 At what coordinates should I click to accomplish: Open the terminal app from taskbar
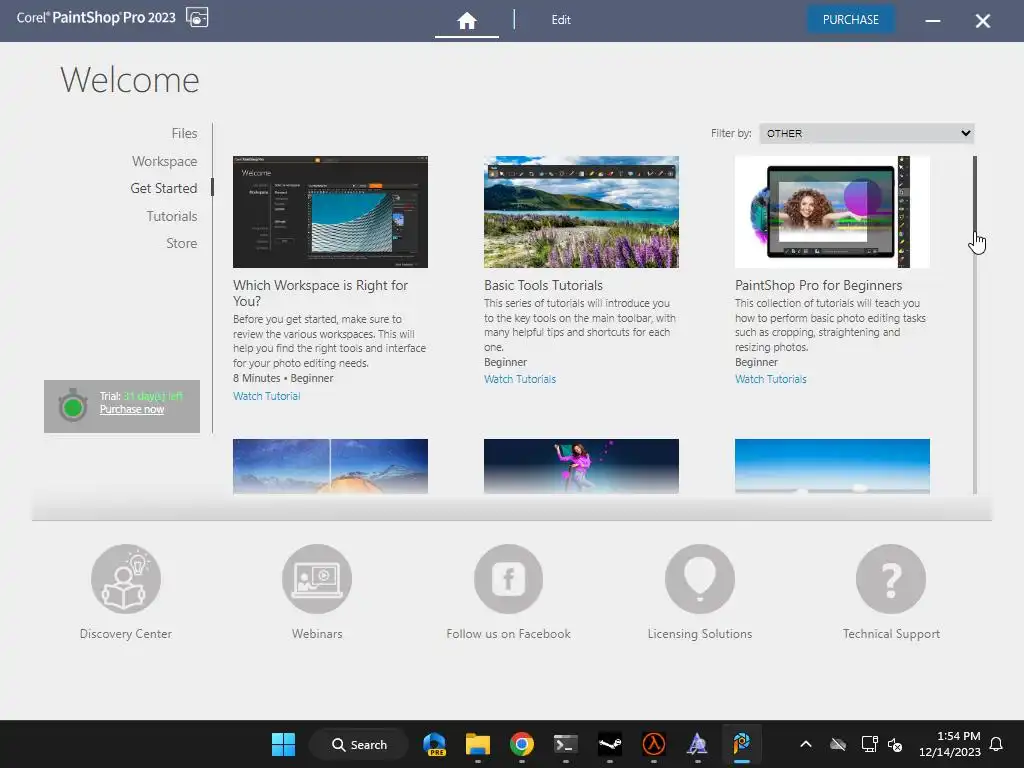pos(566,744)
